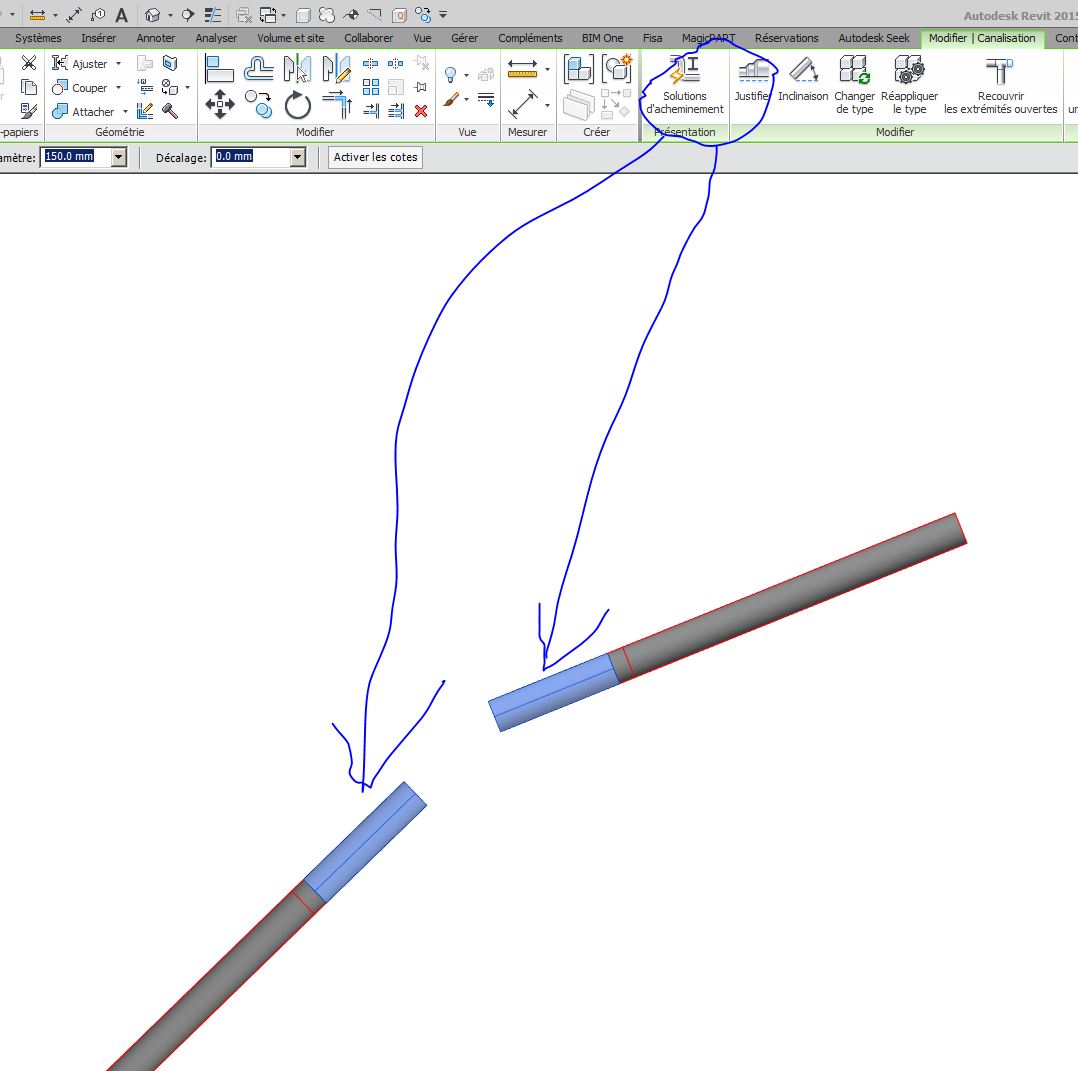Switch to the Systèmes ribbon tab

point(38,38)
